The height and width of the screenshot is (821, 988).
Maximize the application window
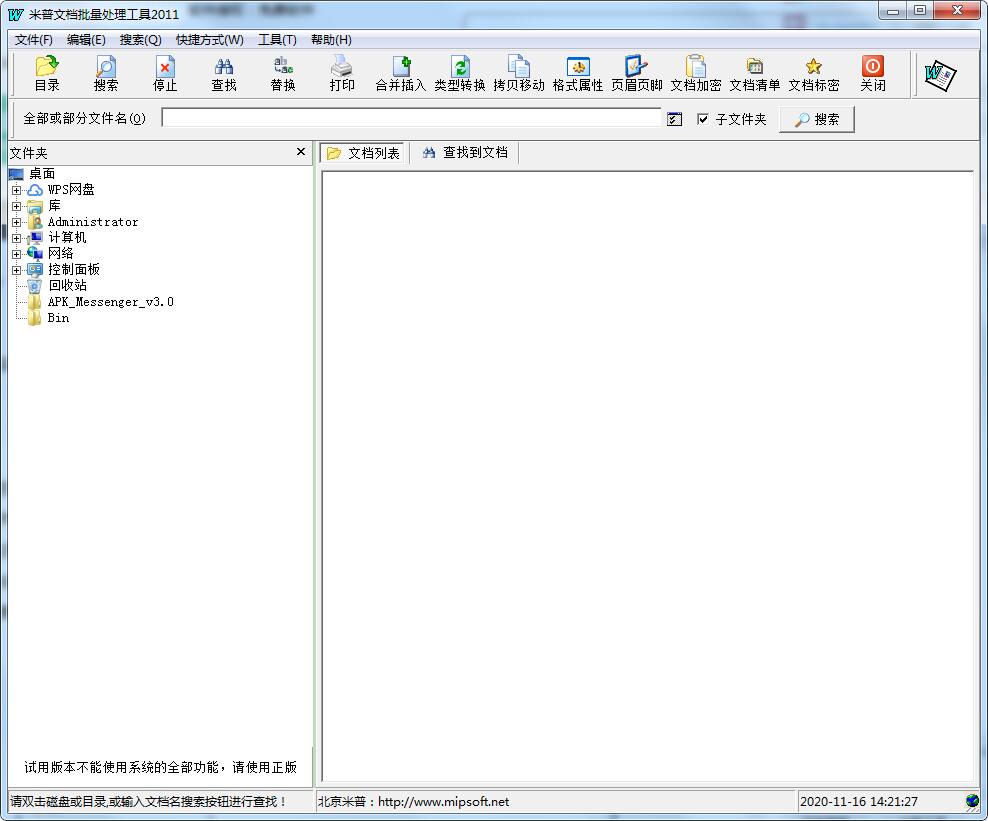pos(920,11)
